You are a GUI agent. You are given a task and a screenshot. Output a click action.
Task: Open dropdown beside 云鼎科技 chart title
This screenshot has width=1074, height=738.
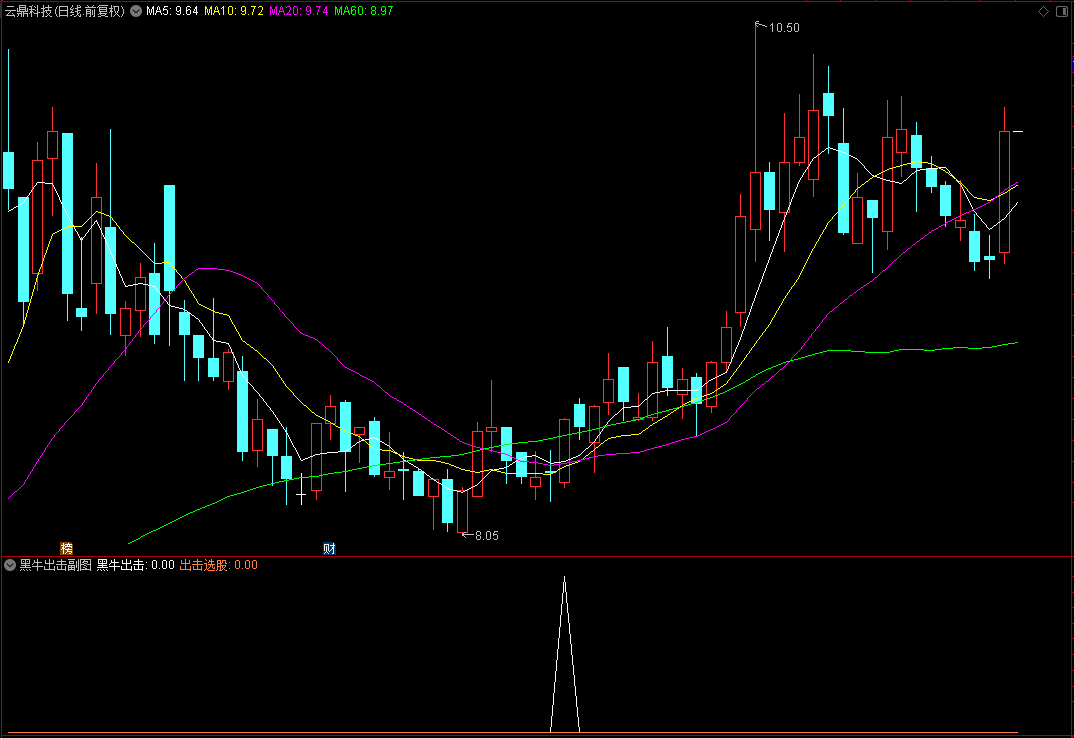[136, 11]
